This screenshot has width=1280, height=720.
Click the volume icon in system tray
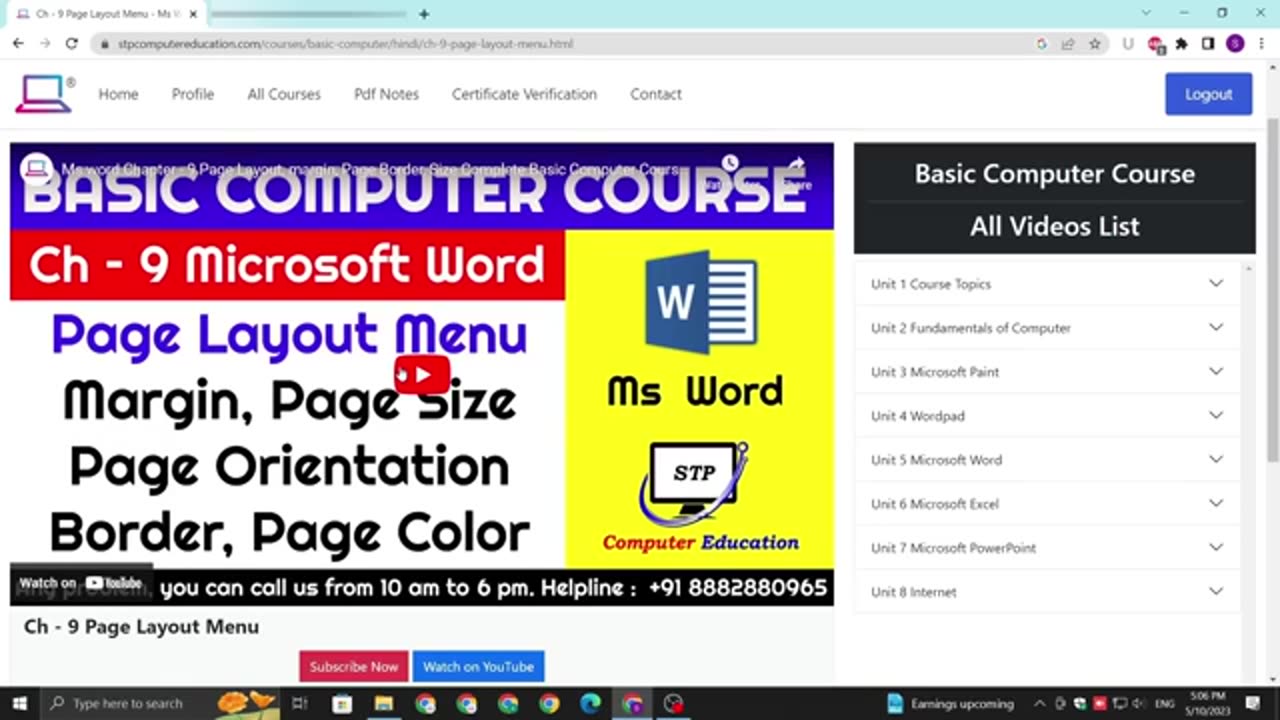pos(1140,703)
